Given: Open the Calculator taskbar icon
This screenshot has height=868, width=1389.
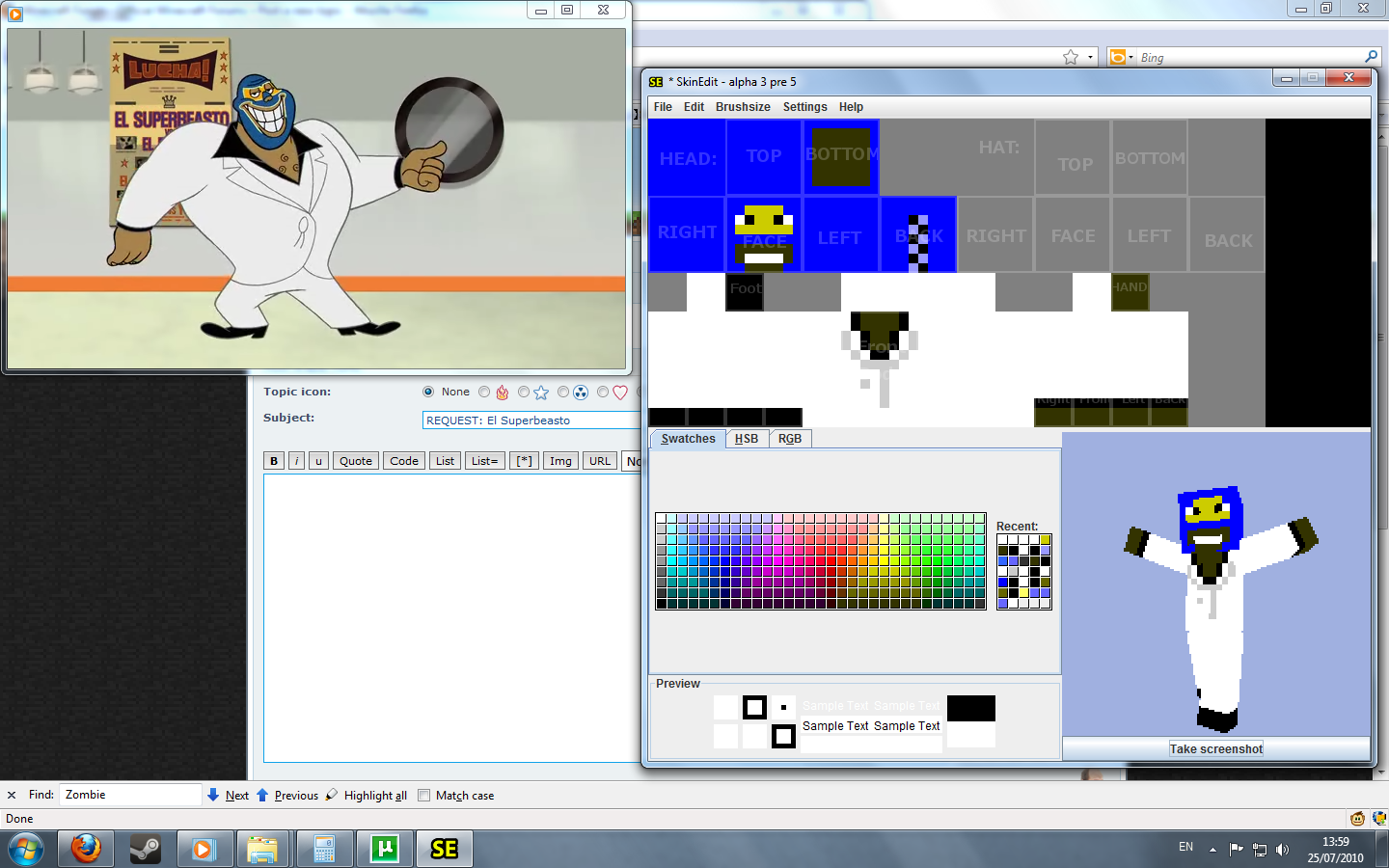Looking at the screenshot, I should (x=324, y=849).
